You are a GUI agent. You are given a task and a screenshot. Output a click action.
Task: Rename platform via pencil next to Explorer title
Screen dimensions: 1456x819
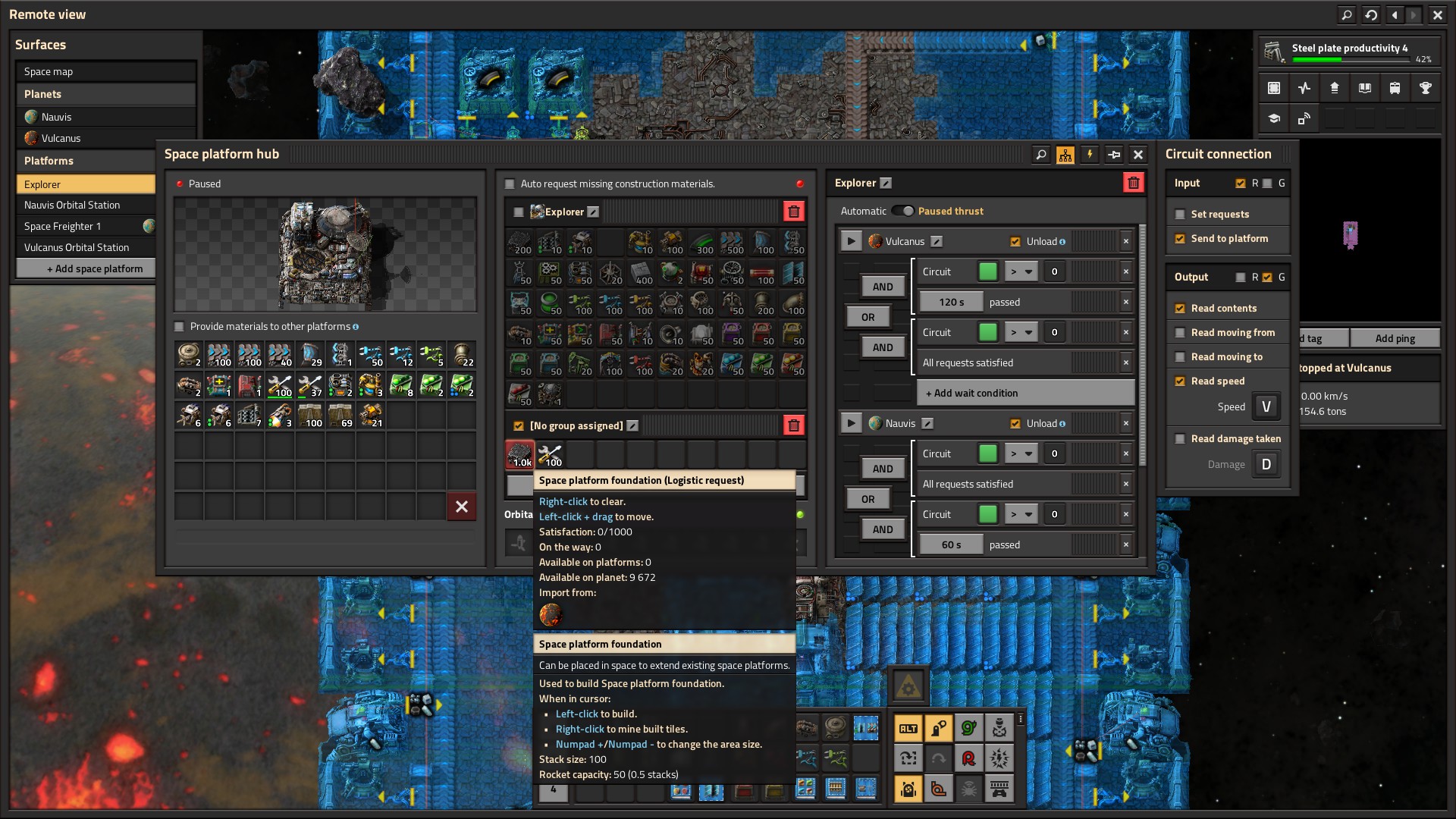tap(886, 183)
